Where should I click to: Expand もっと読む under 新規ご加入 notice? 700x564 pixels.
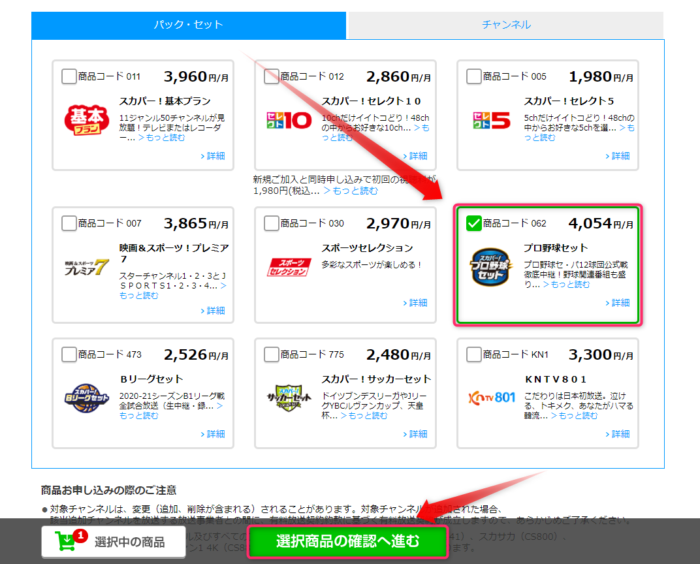pos(351,191)
